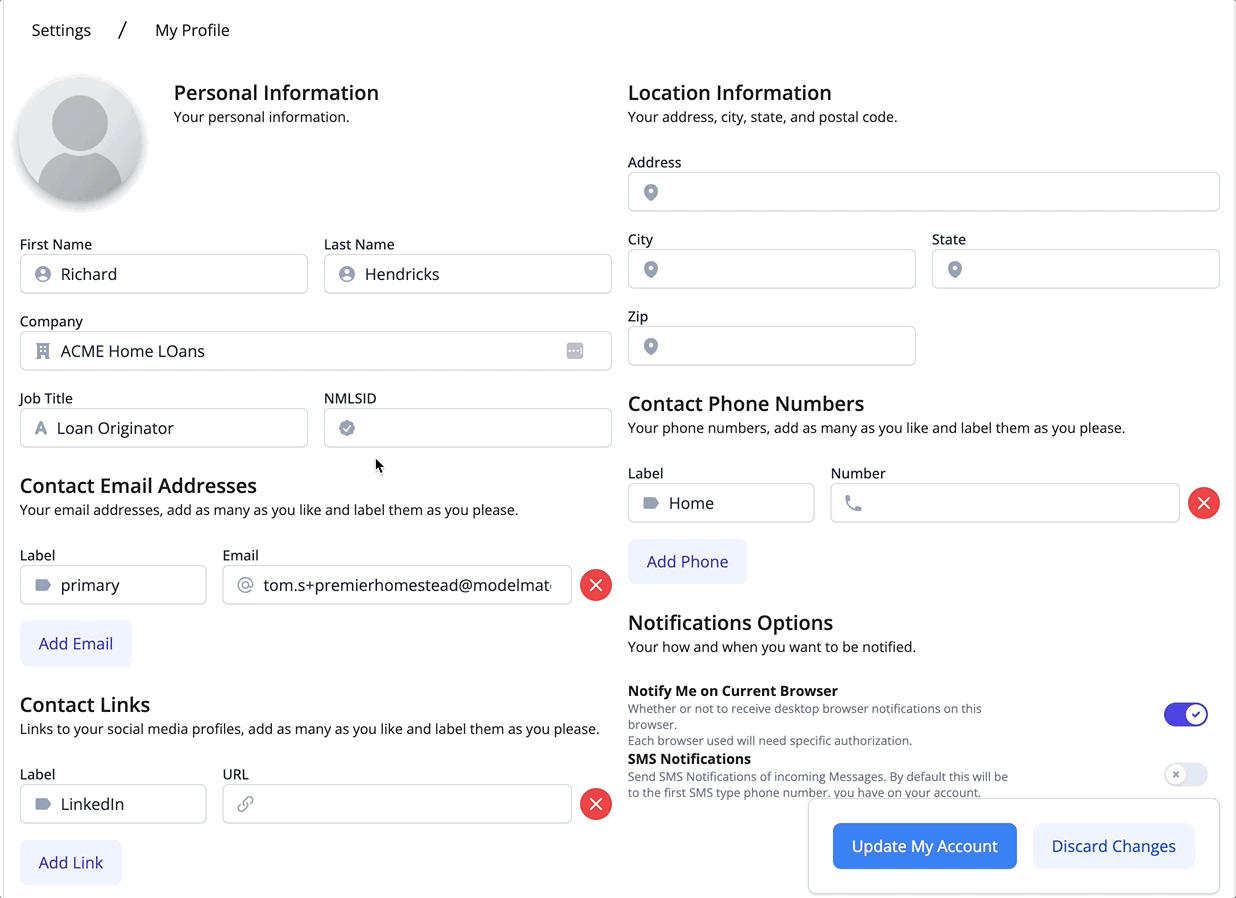Select My Profile in the breadcrumb
Screen dimensions: 1236x898
(x=192, y=30)
